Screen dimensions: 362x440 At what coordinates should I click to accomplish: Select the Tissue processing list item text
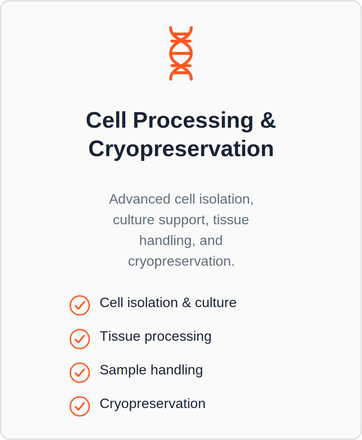pyautogui.click(x=155, y=336)
